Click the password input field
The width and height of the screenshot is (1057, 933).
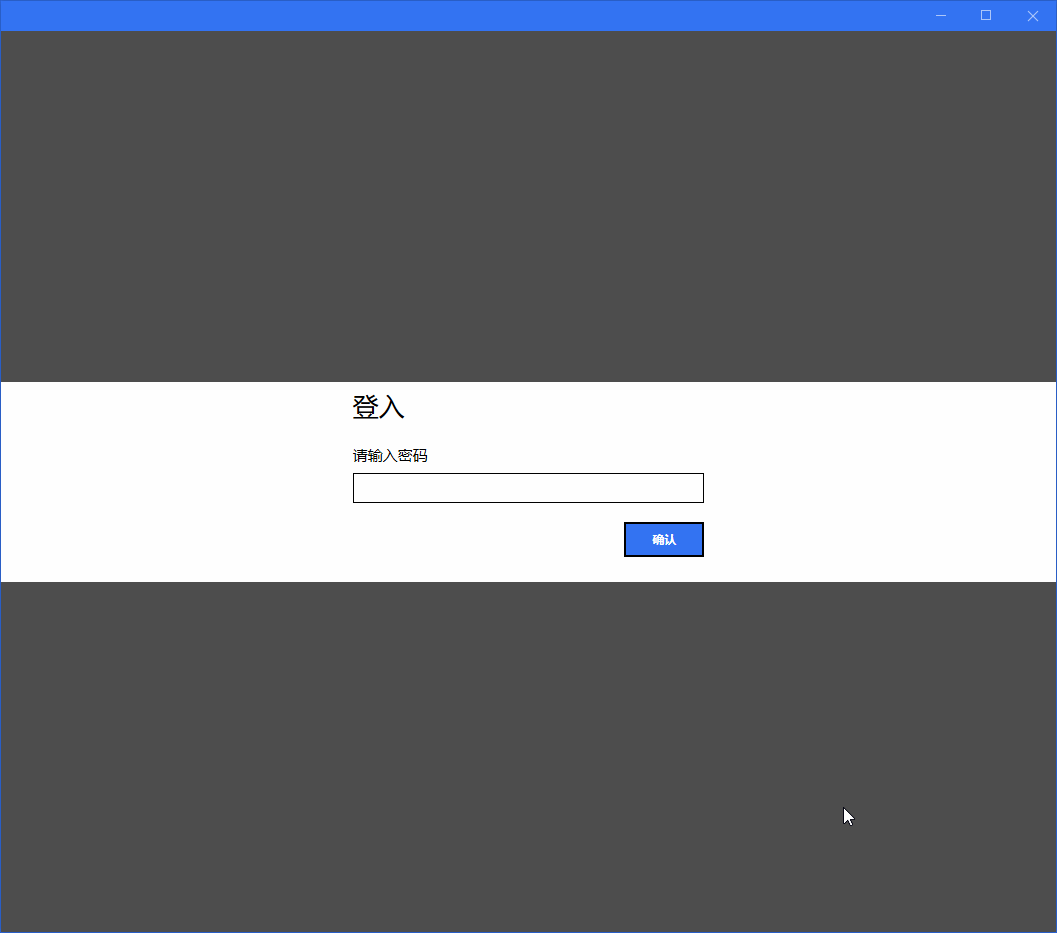click(x=528, y=488)
